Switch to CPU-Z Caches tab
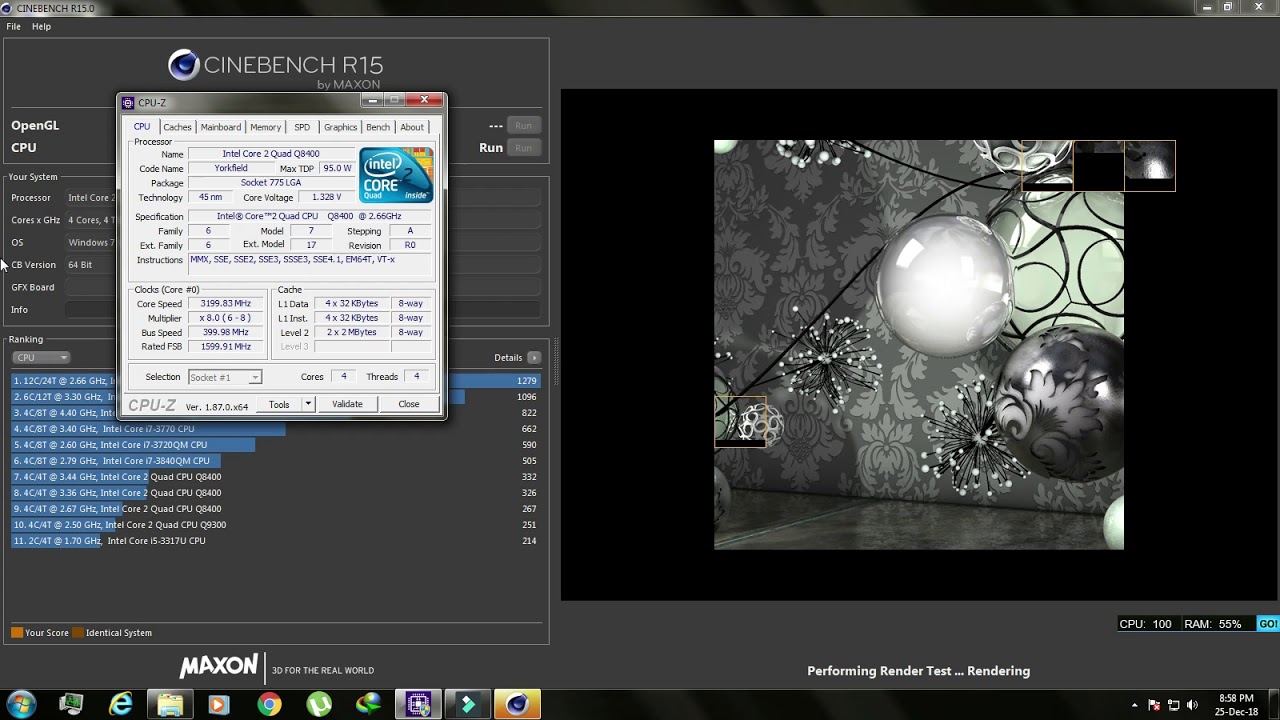This screenshot has width=1280, height=720. pyautogui.click(x=177, y=127)
